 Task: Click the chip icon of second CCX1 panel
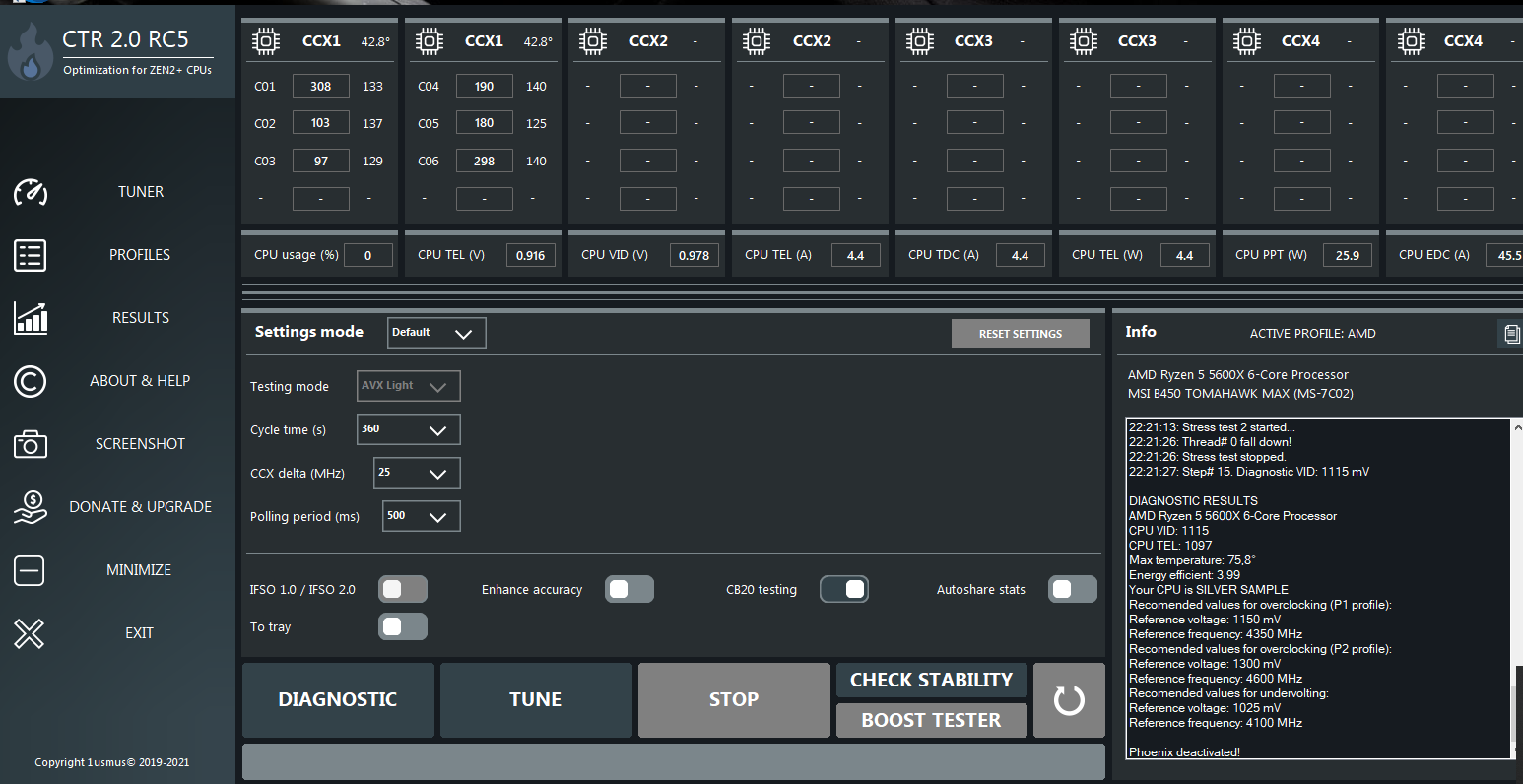(x=430, y=41)
